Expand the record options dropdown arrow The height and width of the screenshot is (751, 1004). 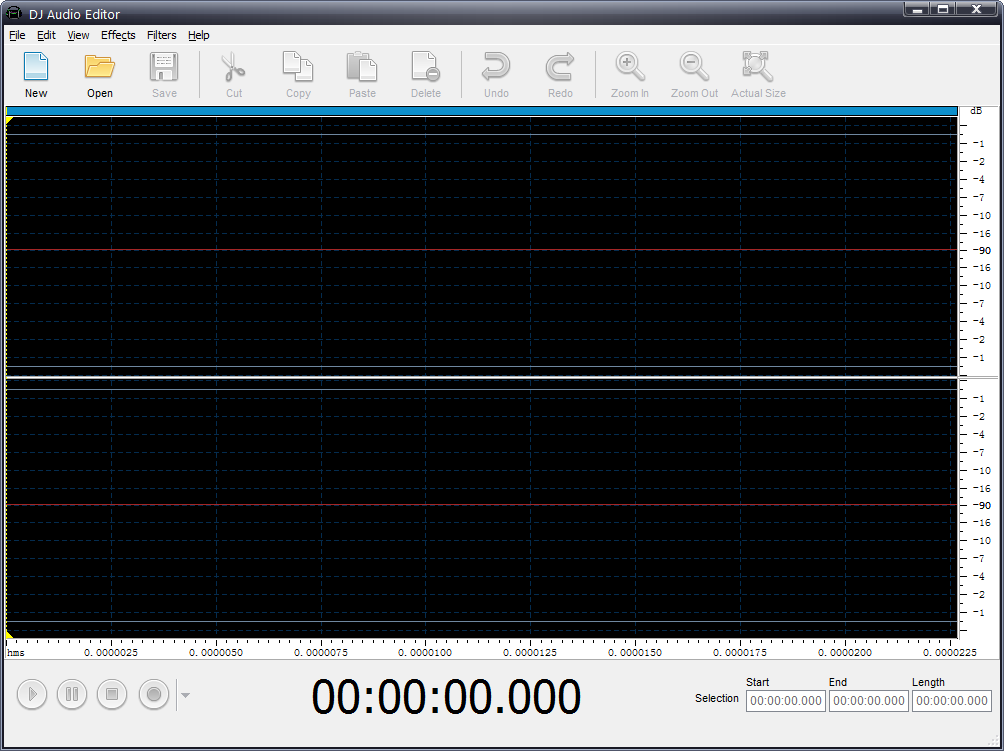185,695
